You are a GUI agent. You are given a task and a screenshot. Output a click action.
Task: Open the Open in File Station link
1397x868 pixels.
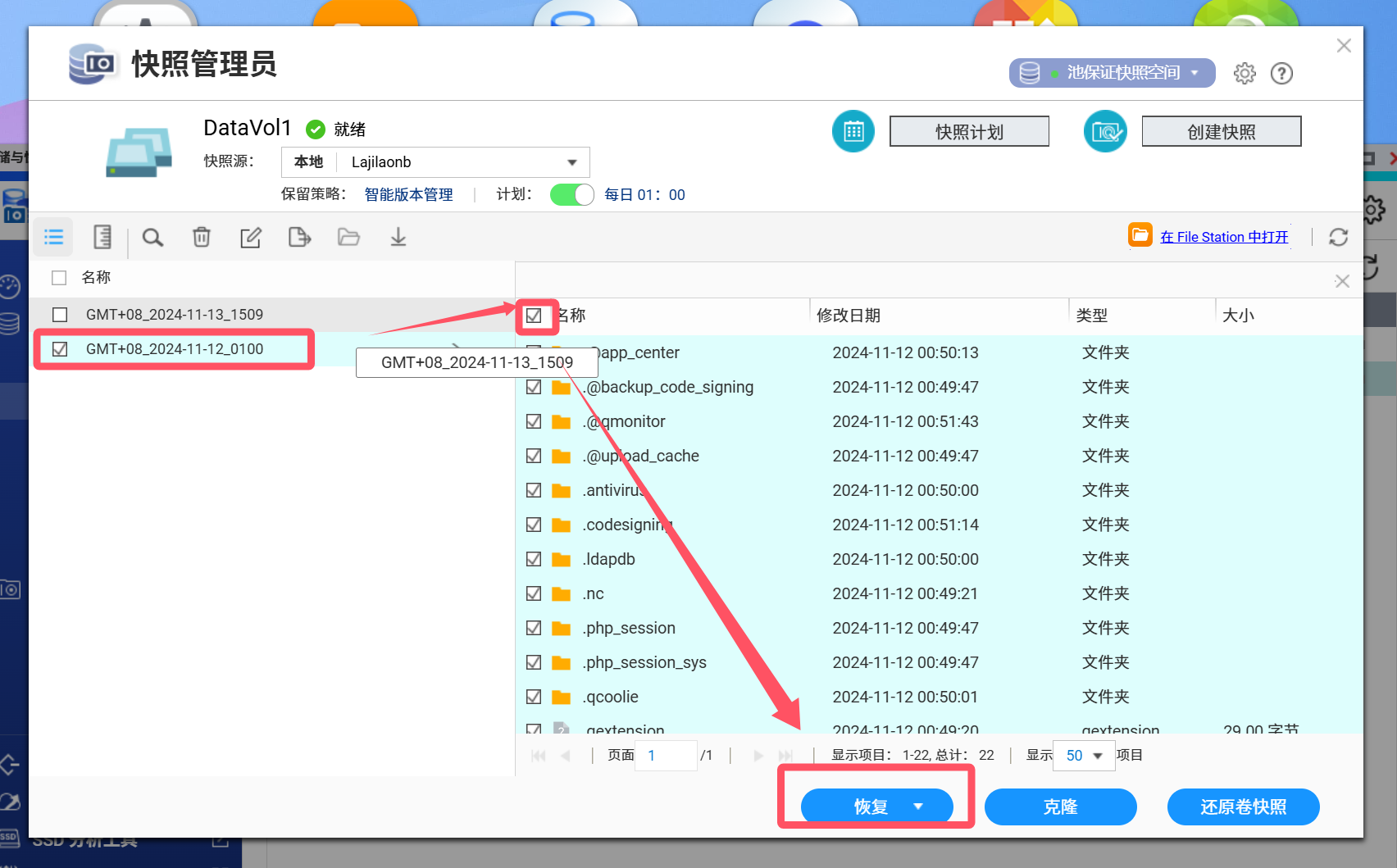click(1224, 237)
